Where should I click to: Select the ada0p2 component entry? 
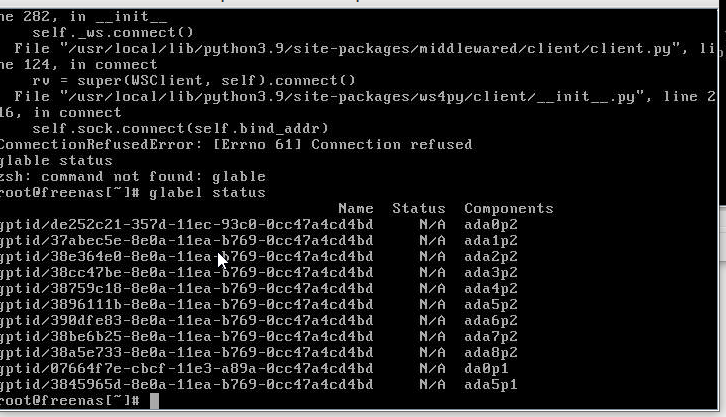[x=491, y=224]
